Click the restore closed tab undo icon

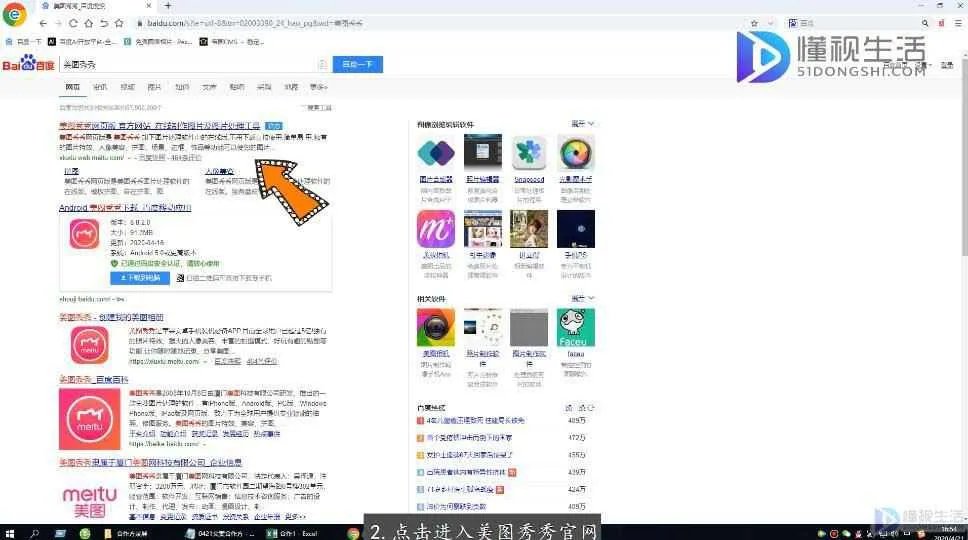(104, 23)
